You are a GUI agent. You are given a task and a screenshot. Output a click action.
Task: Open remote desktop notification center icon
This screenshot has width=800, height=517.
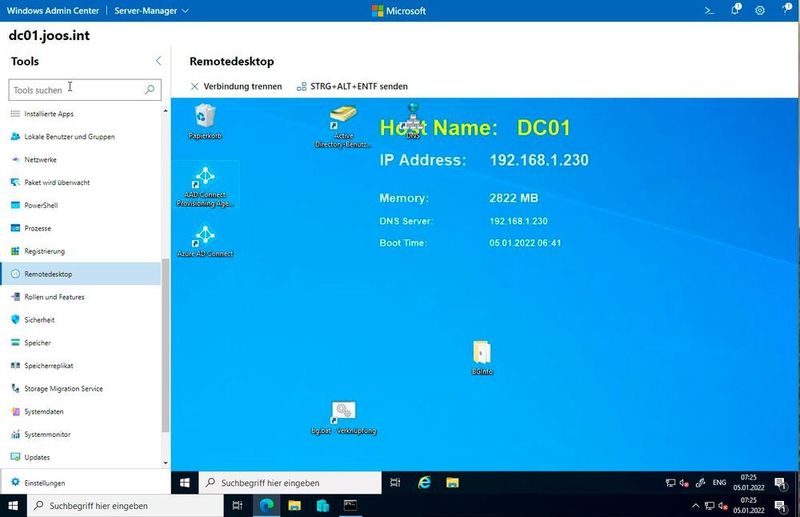780,483
